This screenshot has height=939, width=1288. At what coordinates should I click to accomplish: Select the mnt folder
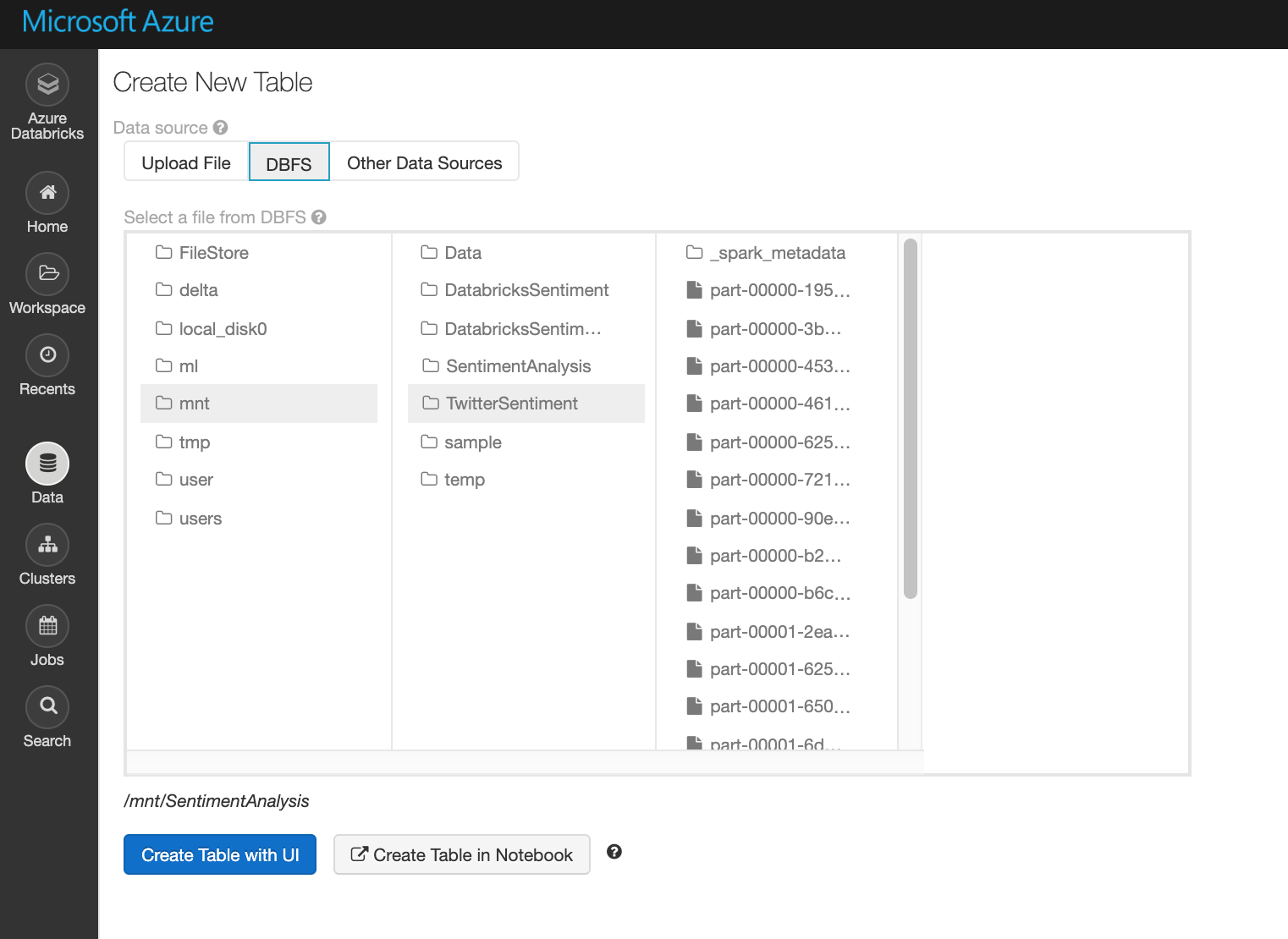click(259, 404)
